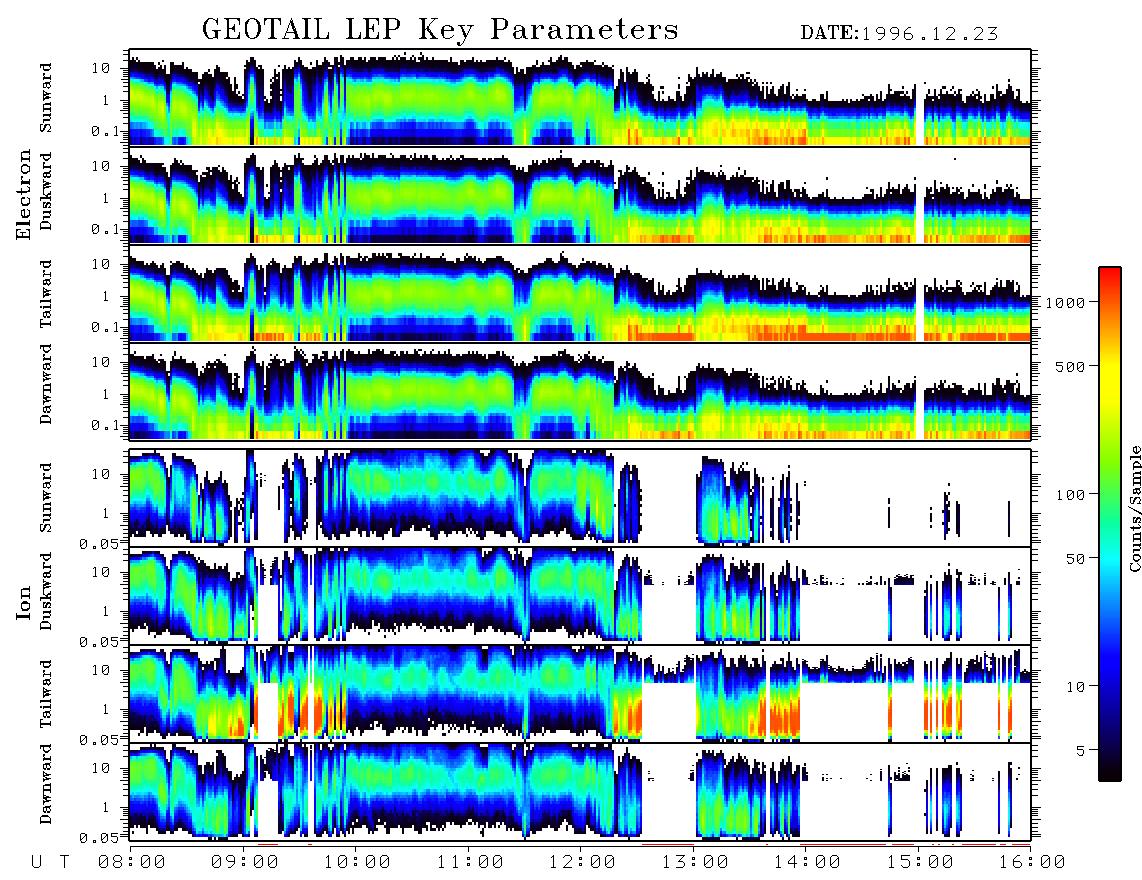Click the Electron Duskward panel label

[x=46, y=191]
